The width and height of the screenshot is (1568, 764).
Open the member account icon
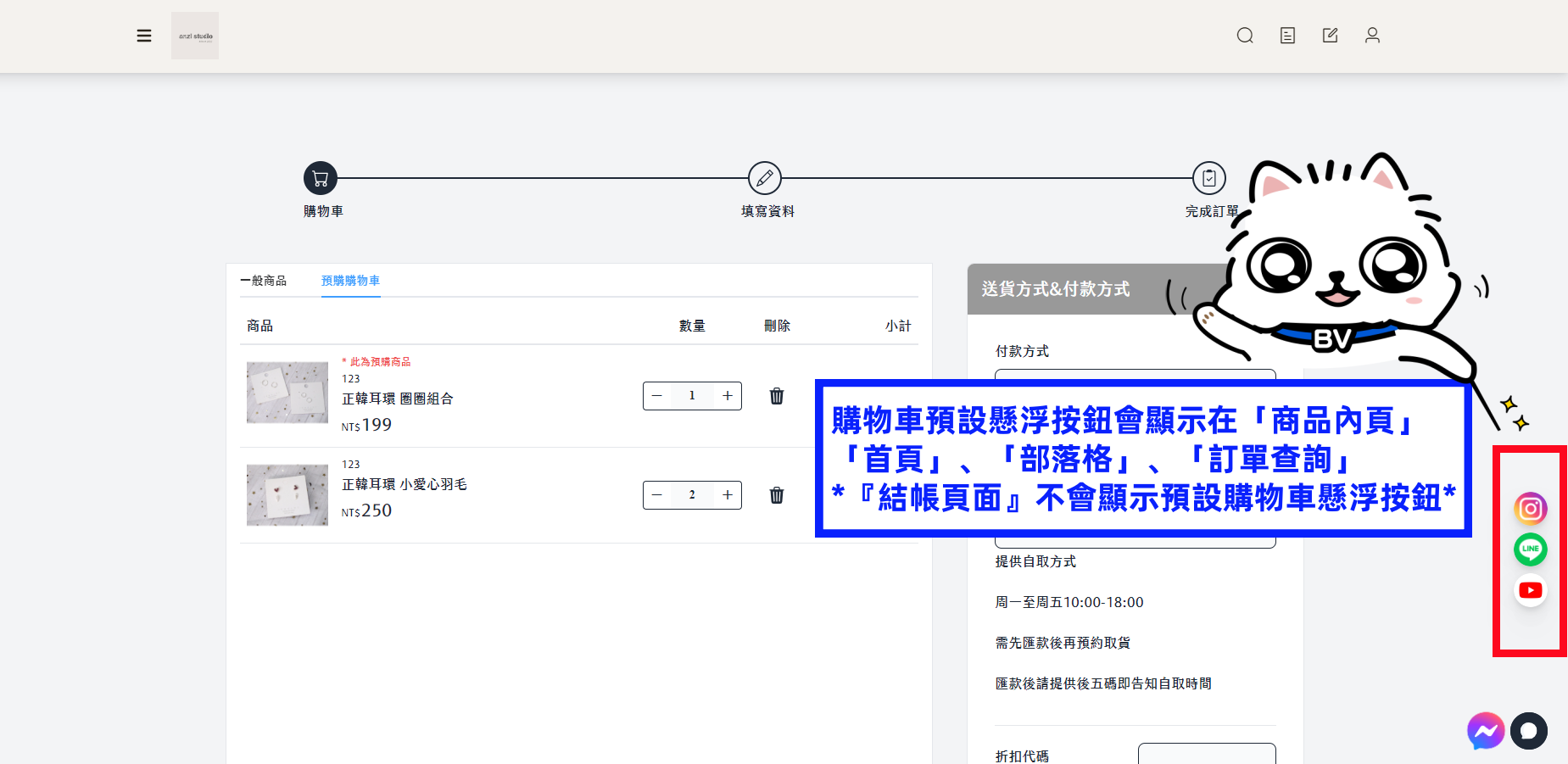pos(1372,36)
